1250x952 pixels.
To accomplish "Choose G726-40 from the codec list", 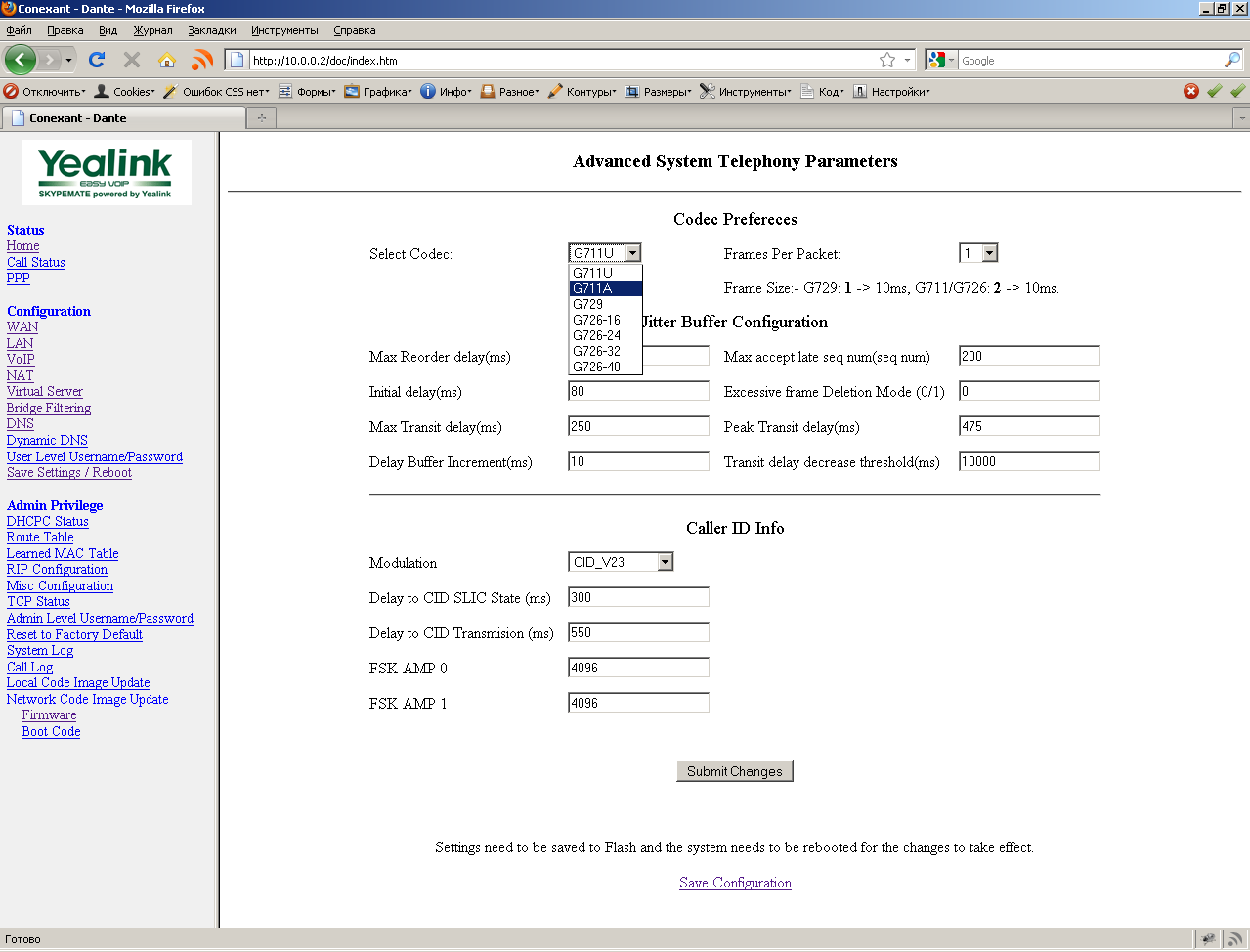I will point(606,367).
